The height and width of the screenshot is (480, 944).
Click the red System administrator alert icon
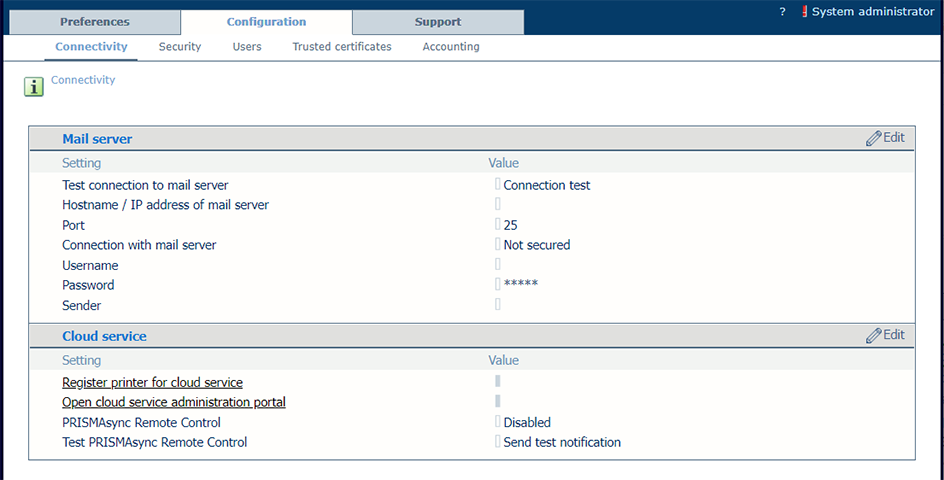(x=804, y=11)
